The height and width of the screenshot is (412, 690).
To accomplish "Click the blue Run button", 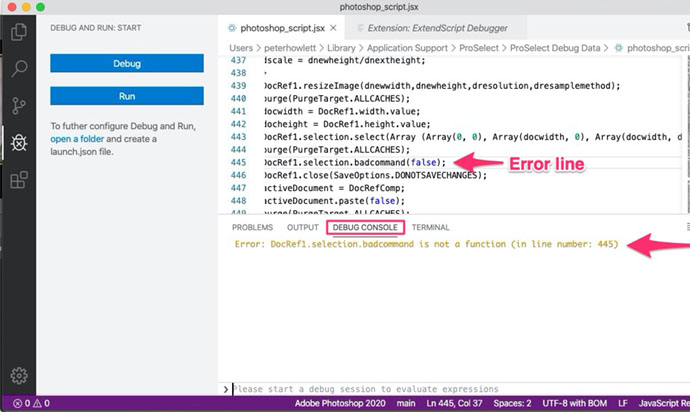I will click(126, 97).
